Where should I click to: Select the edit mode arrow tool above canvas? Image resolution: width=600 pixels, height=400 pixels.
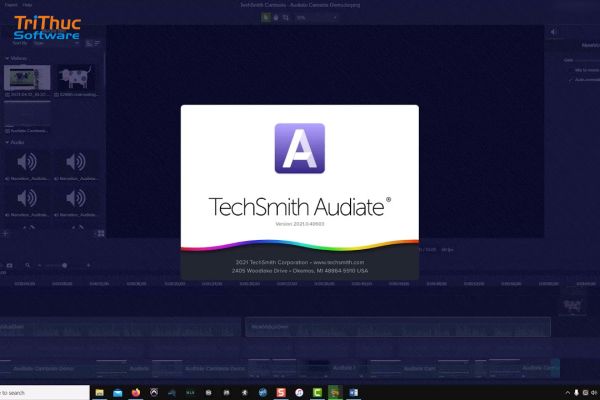[x=266, y=18]
